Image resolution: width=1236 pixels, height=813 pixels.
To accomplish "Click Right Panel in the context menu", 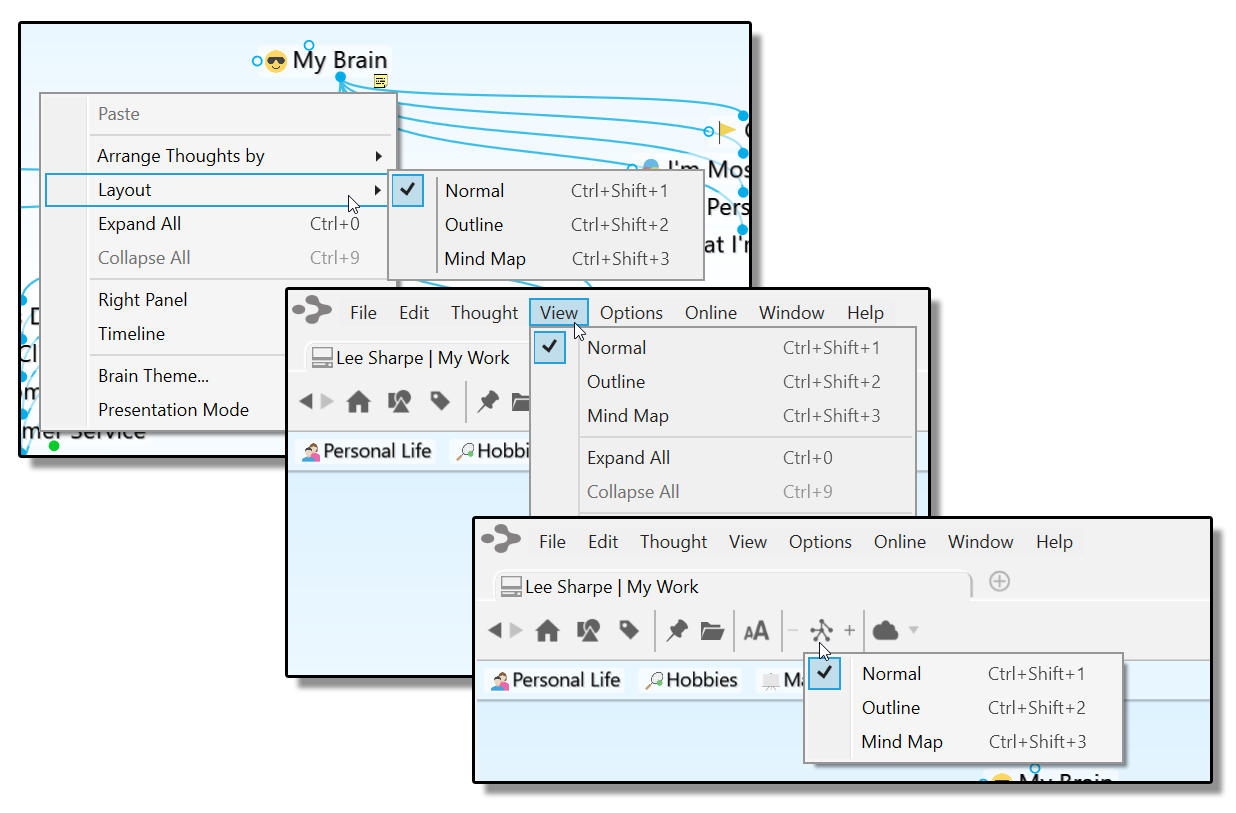I will click(142, 300).
